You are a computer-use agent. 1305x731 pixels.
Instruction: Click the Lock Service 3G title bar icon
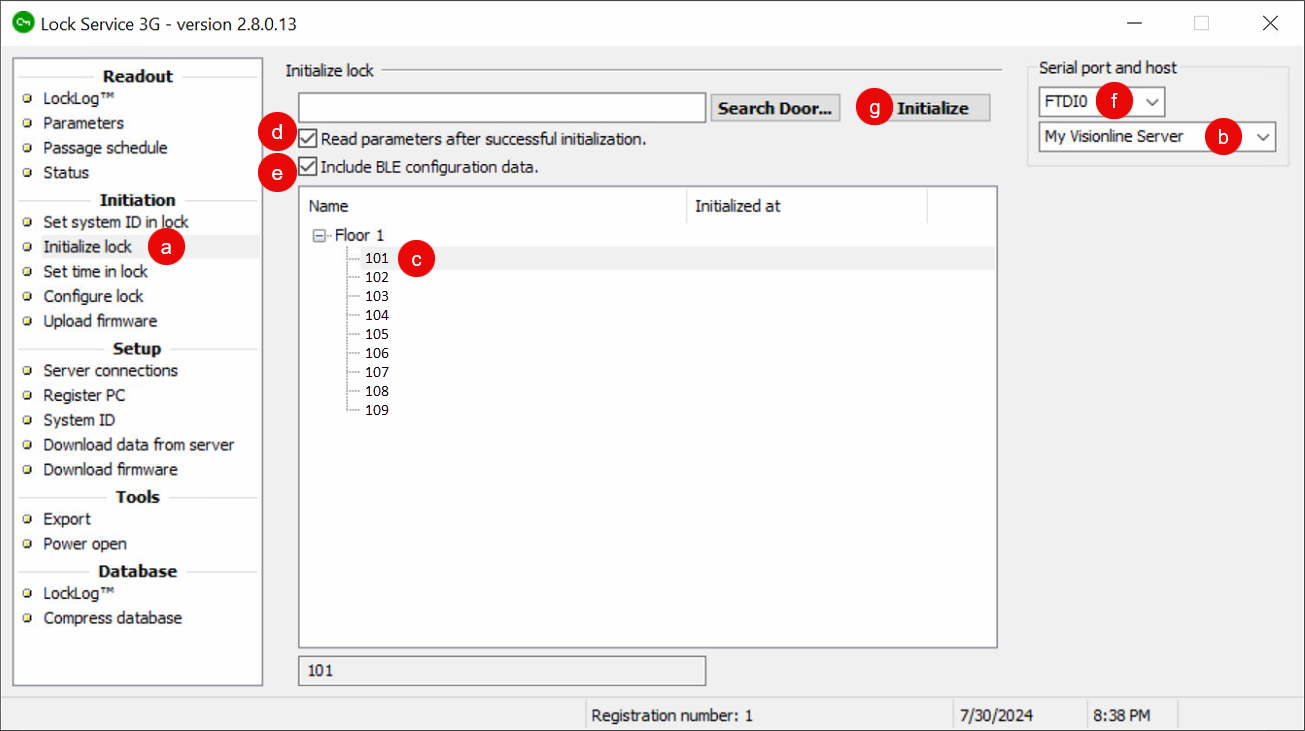point(23,23)
